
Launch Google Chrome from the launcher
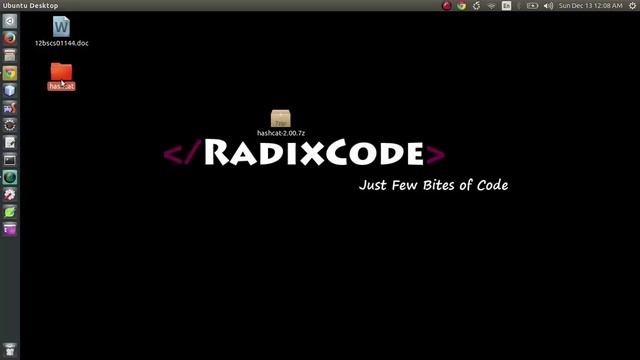pyautogui.click(x=10, y=73)
